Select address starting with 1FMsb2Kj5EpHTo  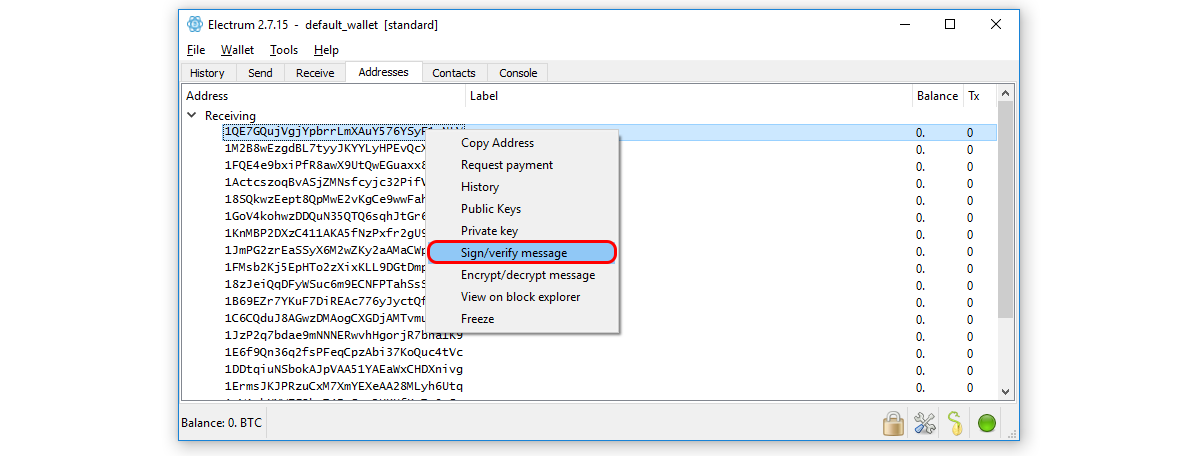pyautogui.click(x=326, y=268)
